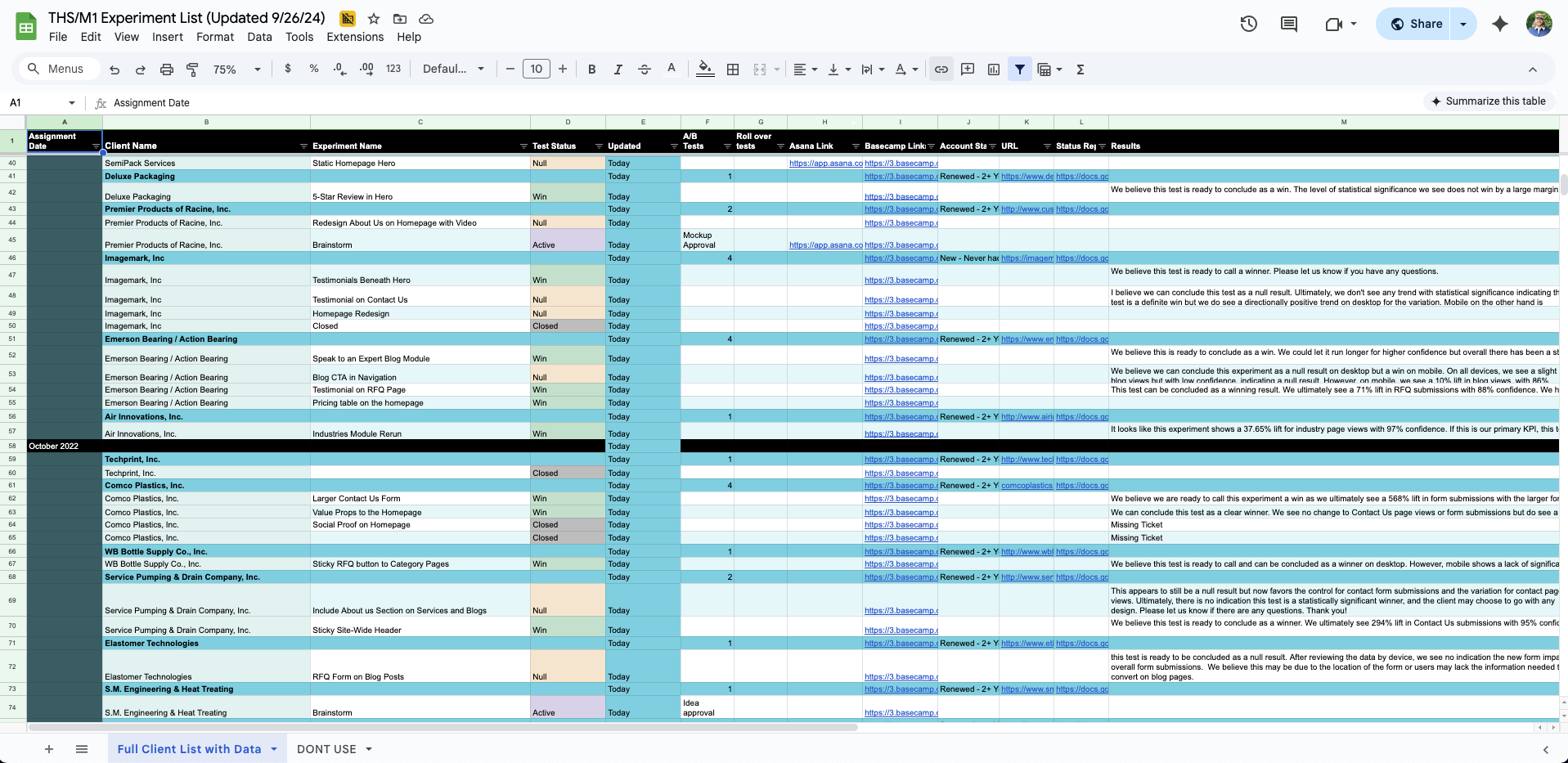Open the Test Status column filter
Screen dimensions: 1568x763
pyautogui.click(x=600, y=146)
